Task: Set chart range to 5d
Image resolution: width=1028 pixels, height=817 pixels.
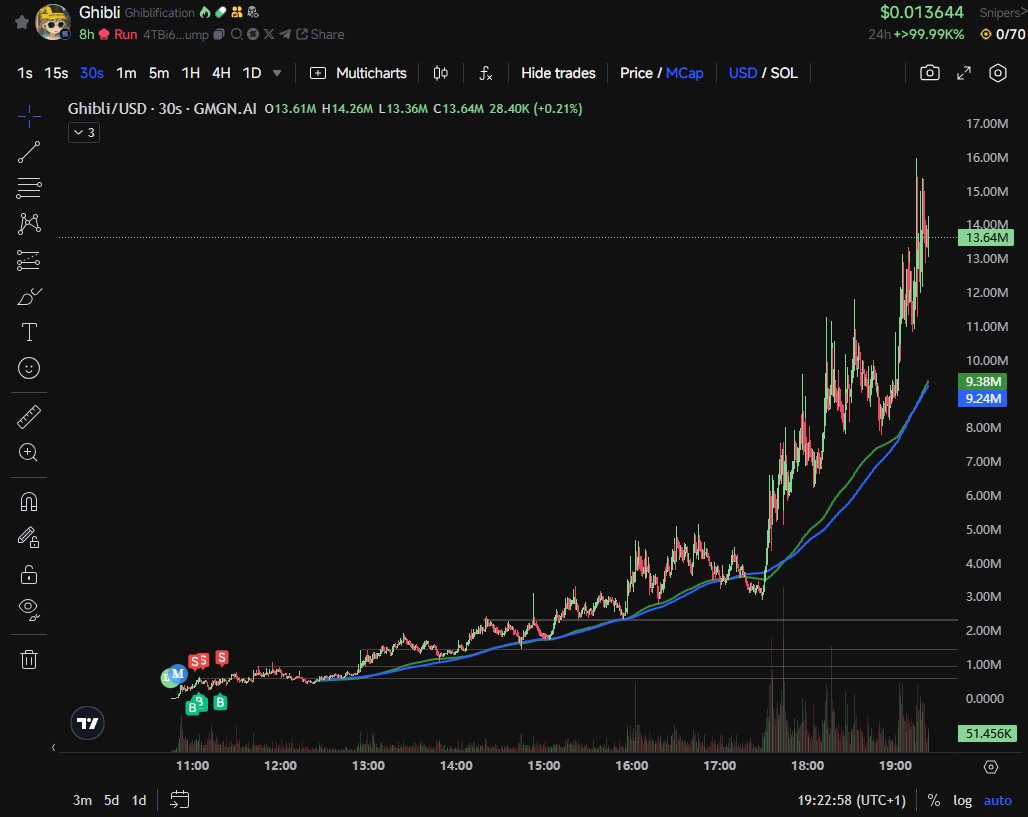Action: pos(111,800)
